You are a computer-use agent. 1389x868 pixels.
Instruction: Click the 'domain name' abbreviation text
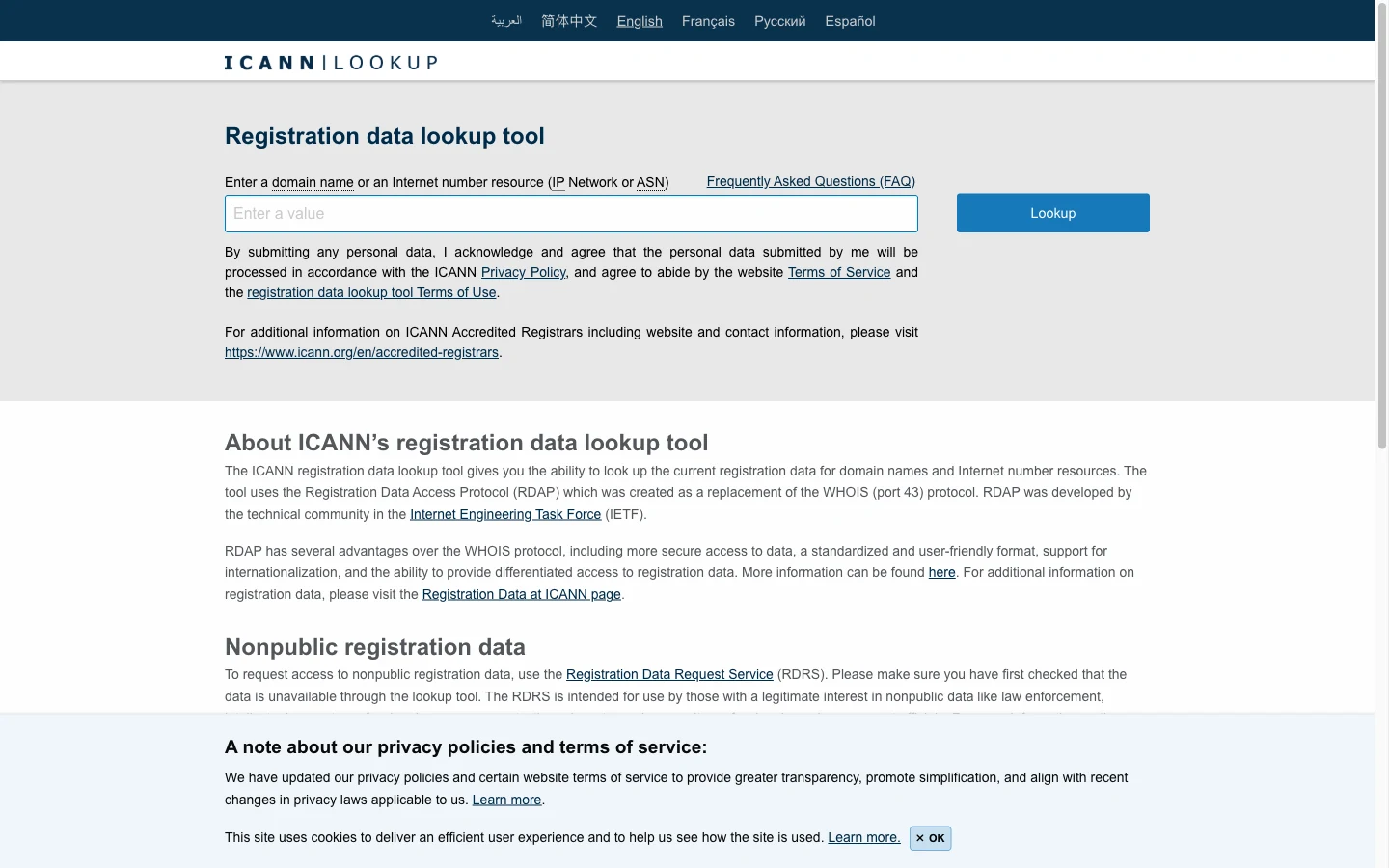pyautogui.click(x=313, y=182)
